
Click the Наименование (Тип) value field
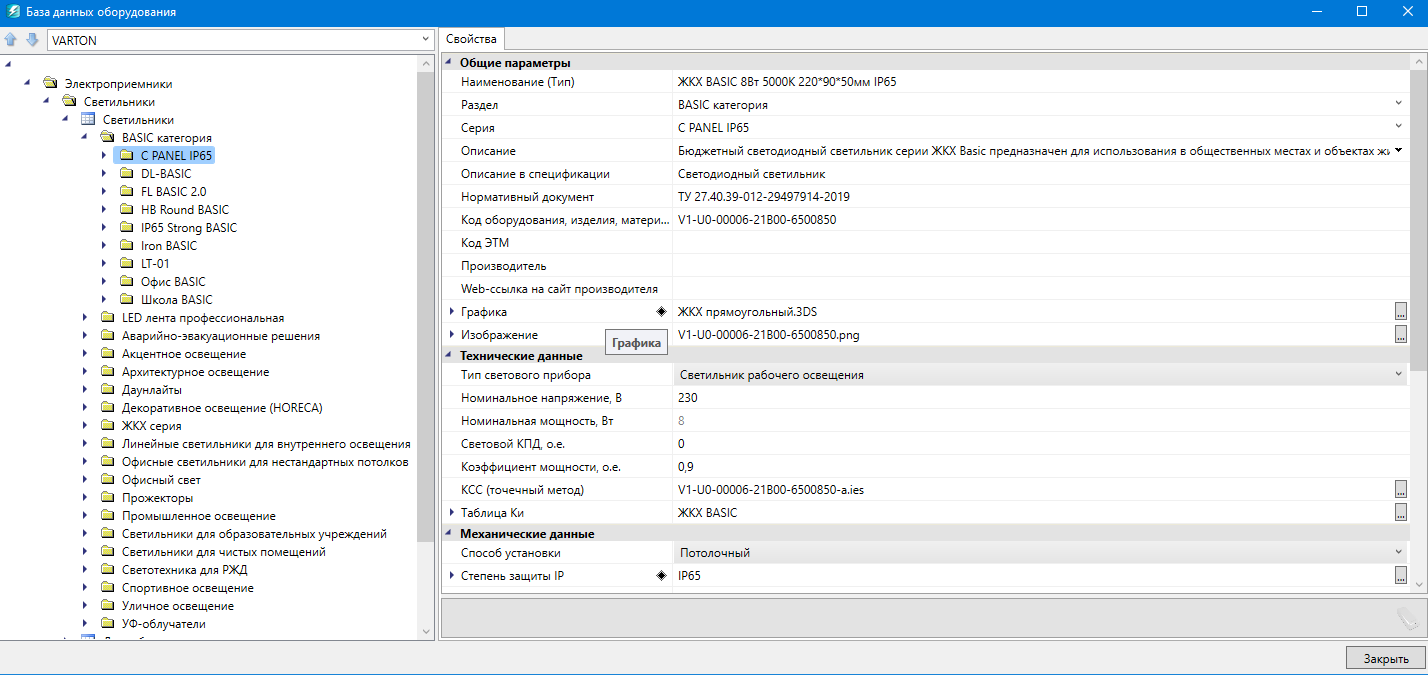coord(1041,82)
